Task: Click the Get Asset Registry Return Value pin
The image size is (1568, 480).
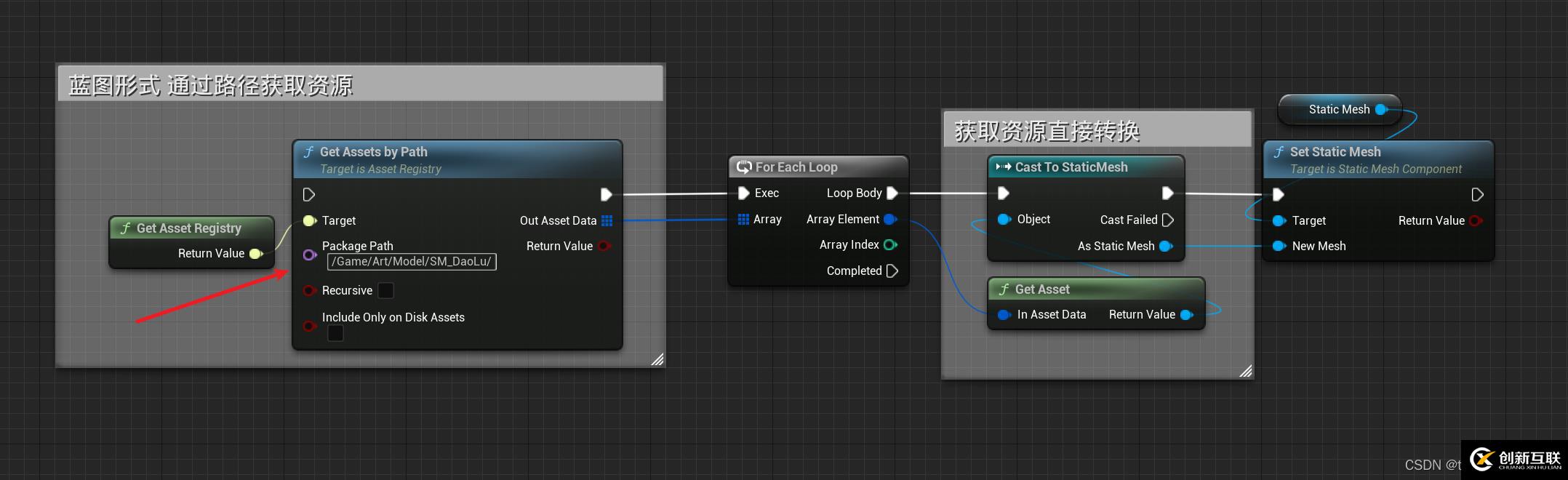Action: coord(256,254)
